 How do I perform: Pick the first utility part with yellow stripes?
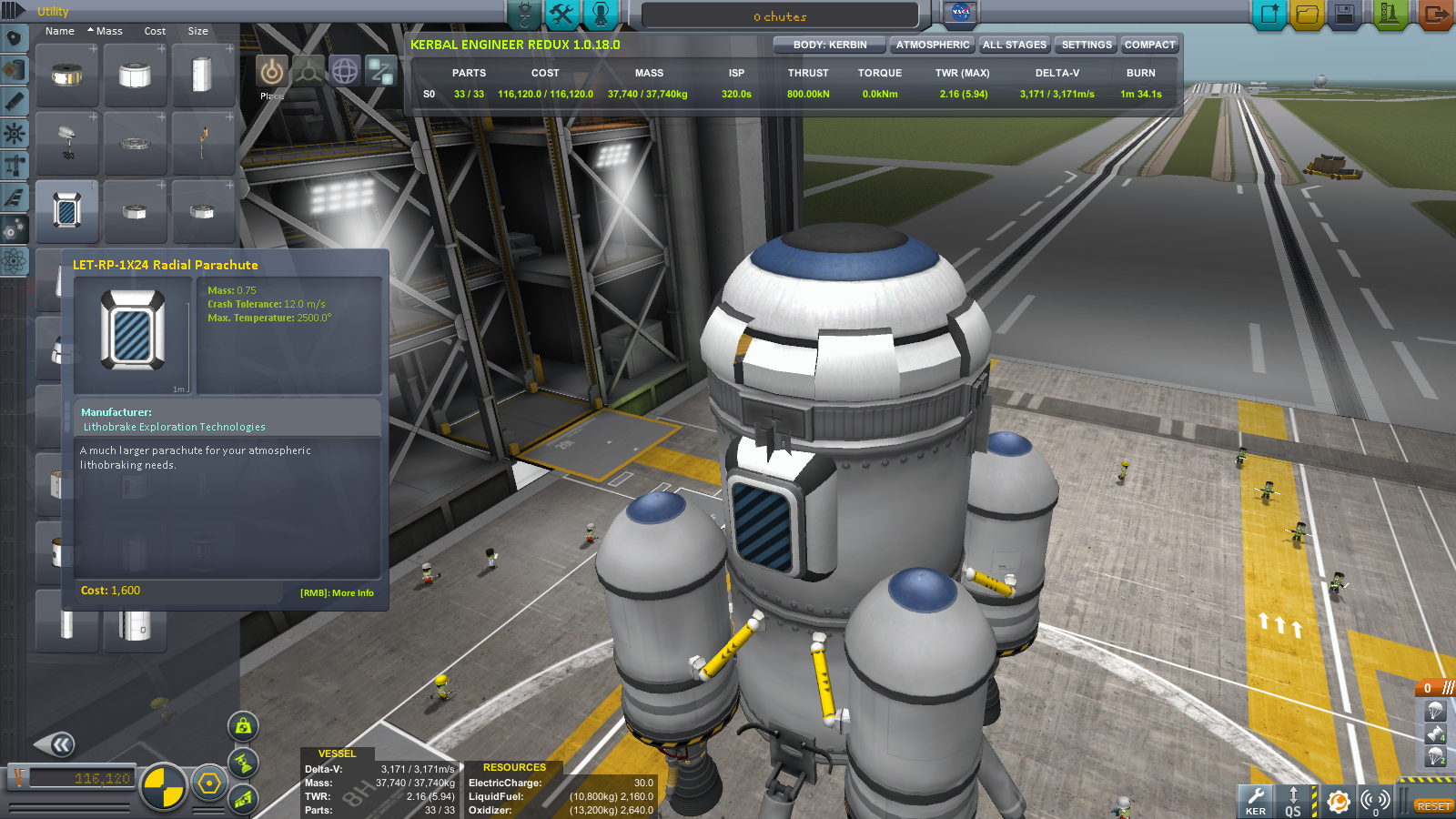[67, 75]
